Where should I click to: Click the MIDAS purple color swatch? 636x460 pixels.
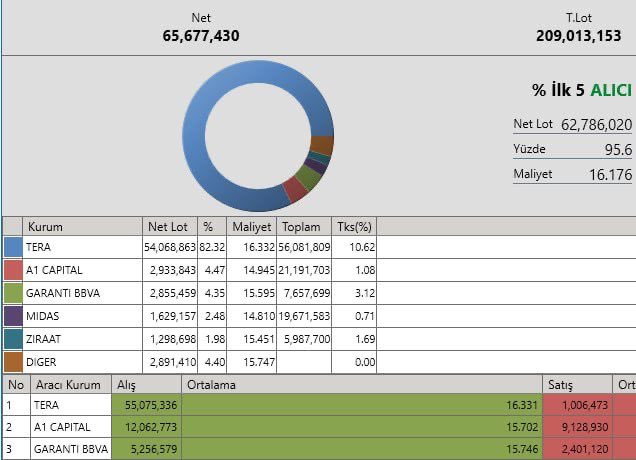click(x=13, y=316)
